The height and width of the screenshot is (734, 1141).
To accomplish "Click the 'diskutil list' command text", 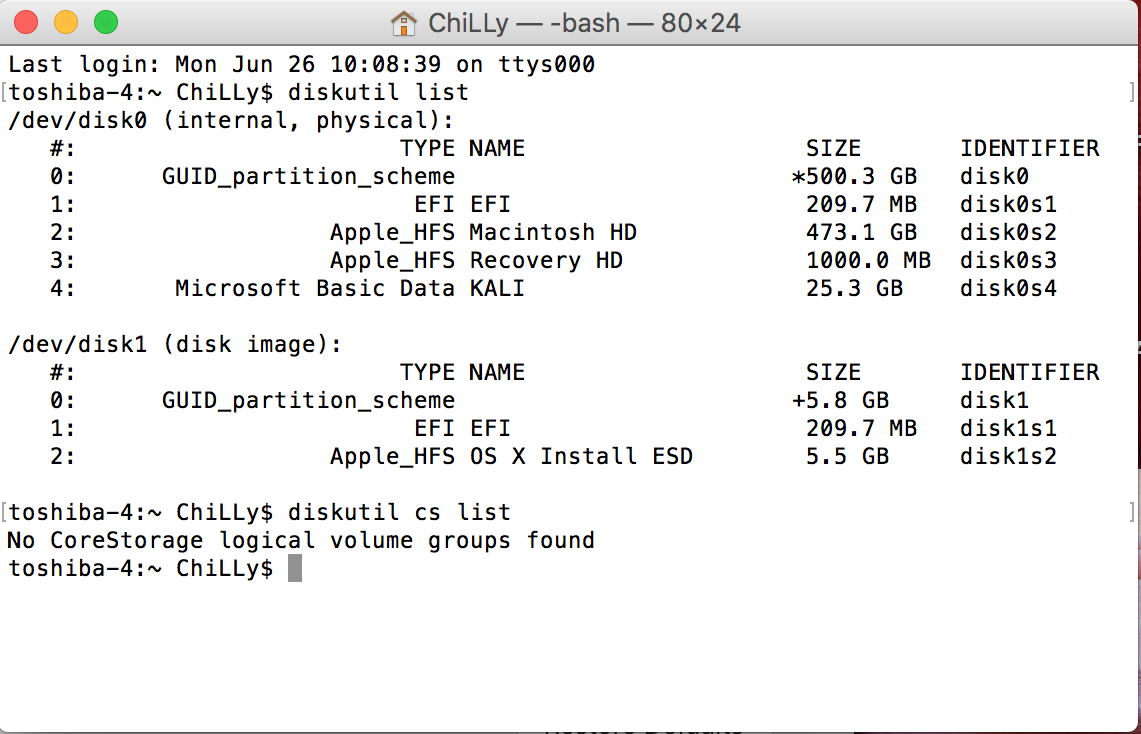I will coord(378,92).
